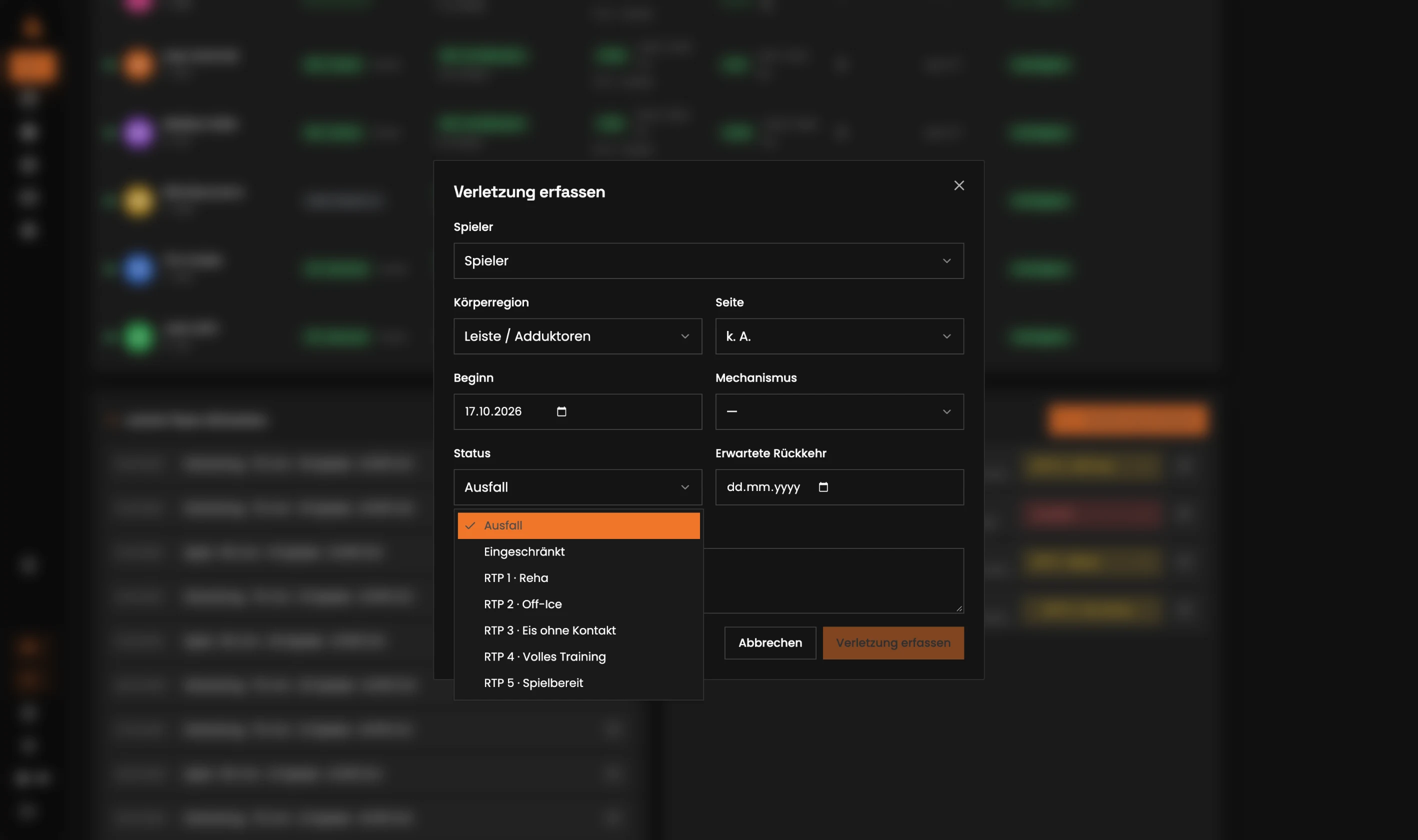Select the Eingeschränkt status option
Screen dimensions: 1418x840
(x=578, y=552)
